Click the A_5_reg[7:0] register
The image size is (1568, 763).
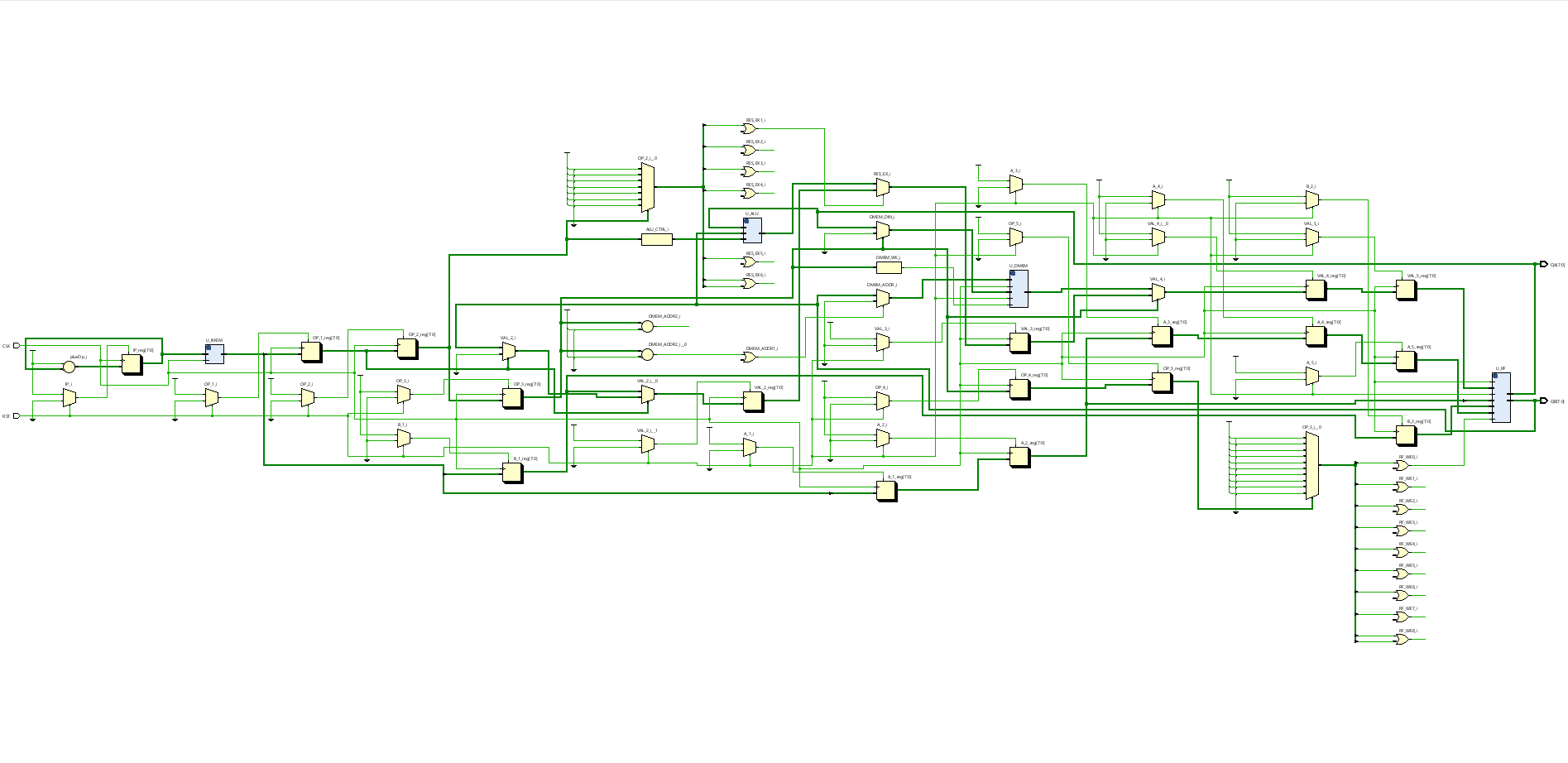click(1407, 361)
